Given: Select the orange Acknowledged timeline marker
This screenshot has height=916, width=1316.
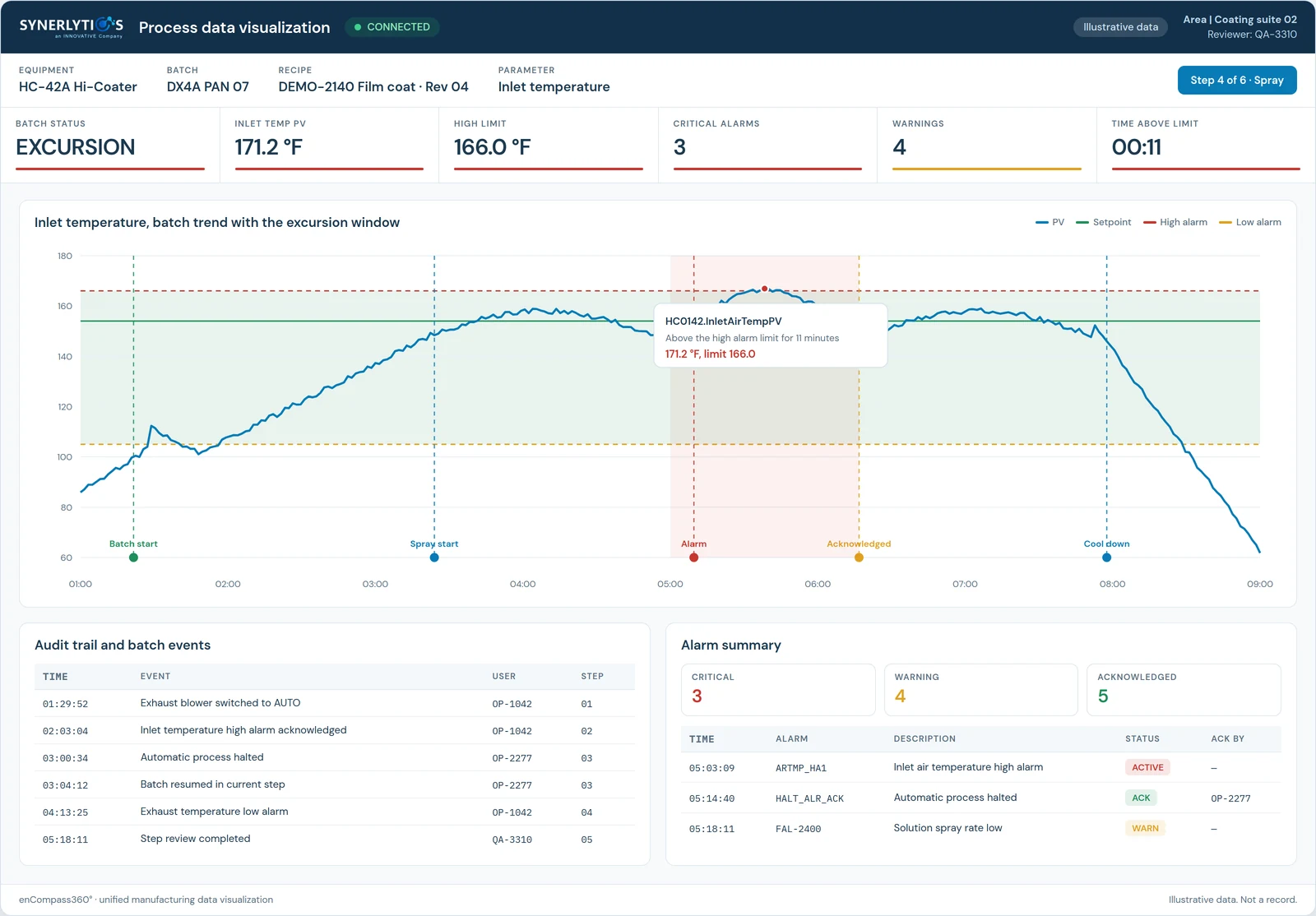Looking at the screenshot, I should tap(859, 557).
